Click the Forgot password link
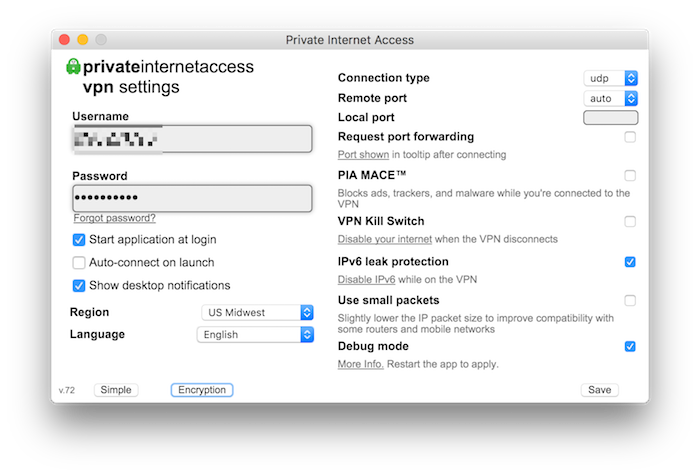This screenshot has height=476, width=700. point(114,218)
